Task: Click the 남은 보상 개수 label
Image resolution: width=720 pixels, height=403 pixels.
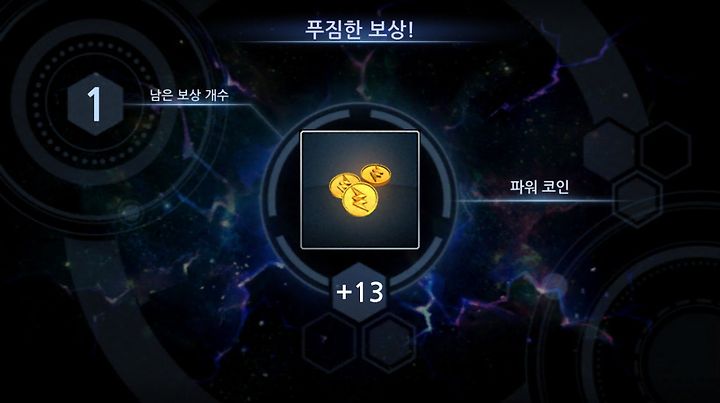Action: click(189, 95)
